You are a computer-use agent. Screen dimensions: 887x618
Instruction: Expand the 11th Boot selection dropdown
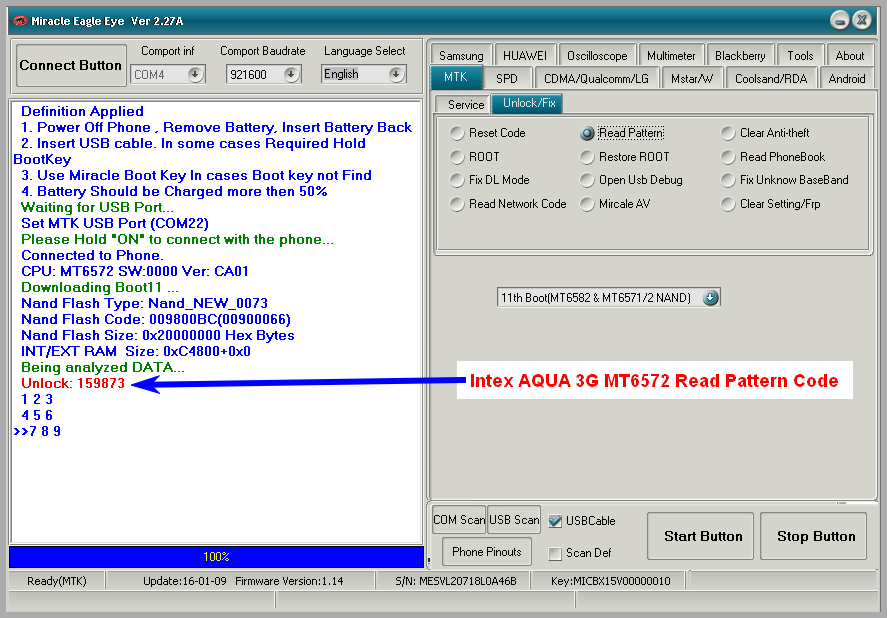(x=711, y=298)
